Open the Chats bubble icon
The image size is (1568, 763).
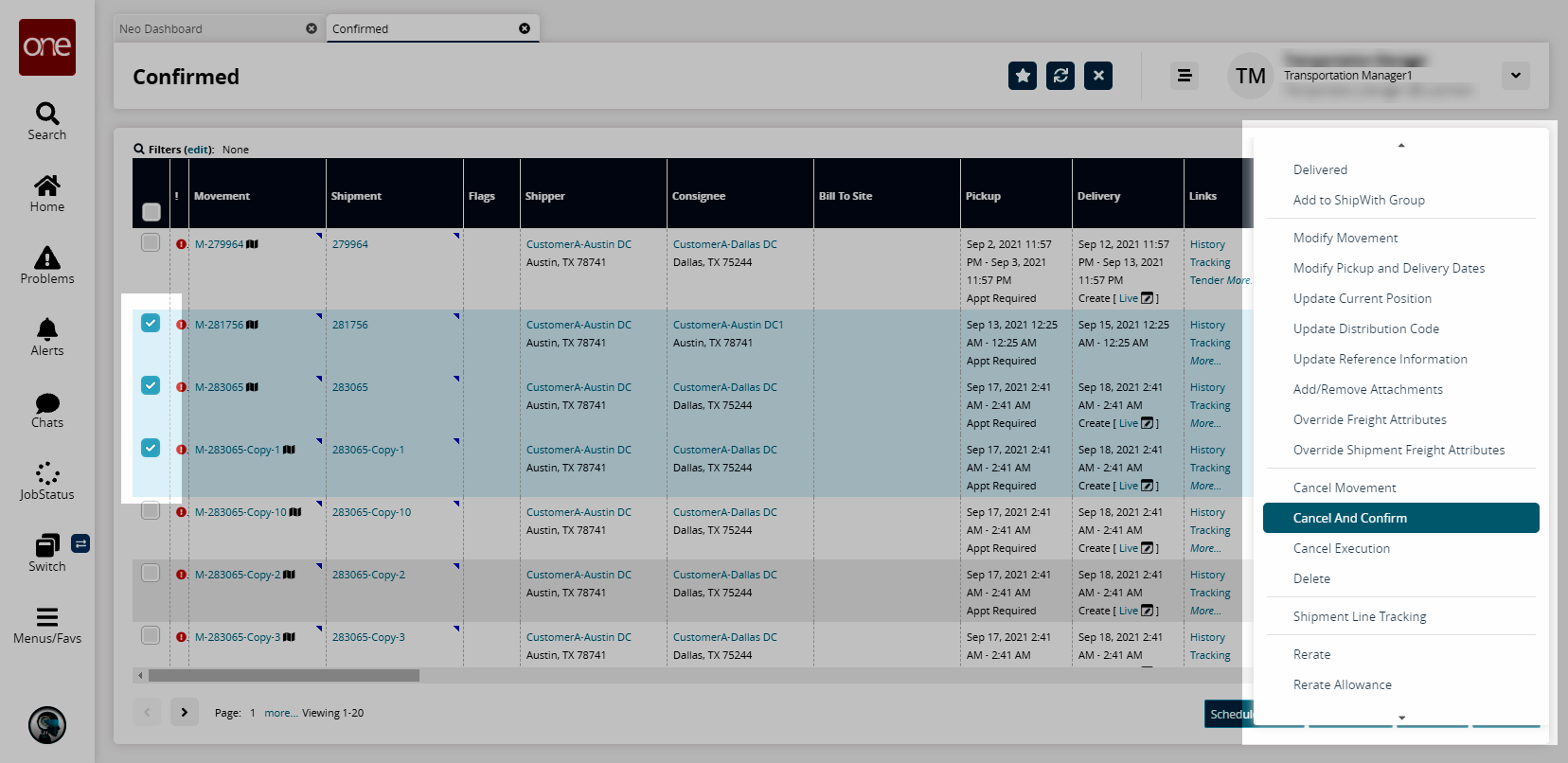coord(47,402)
